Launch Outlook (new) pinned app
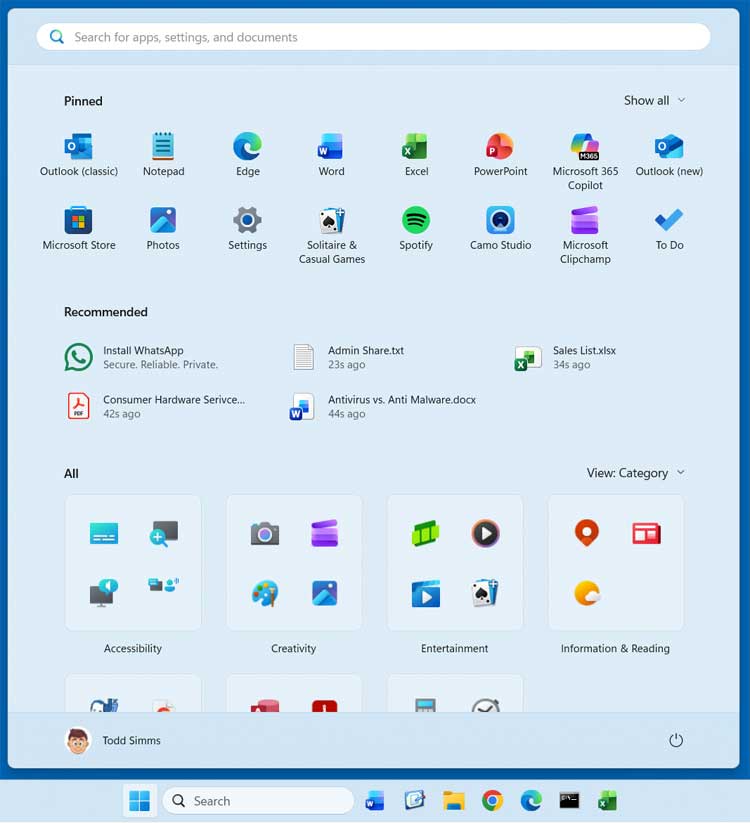750x823 pixels. point(669,155)
